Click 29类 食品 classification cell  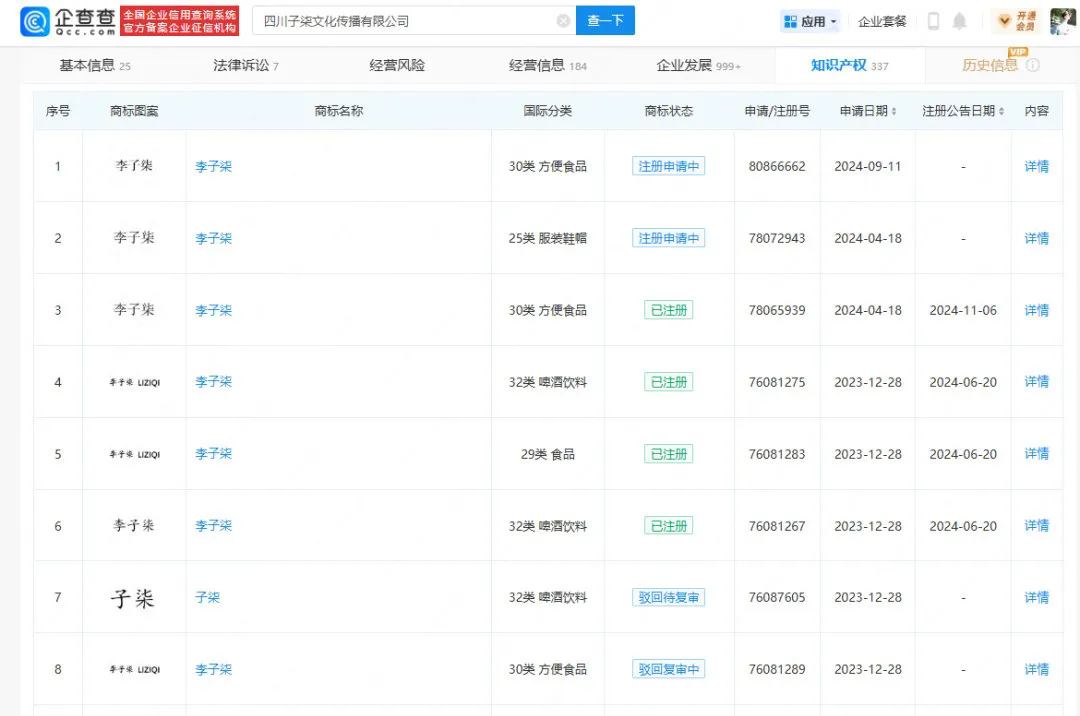pyautogui.click(x=548, y=454)
